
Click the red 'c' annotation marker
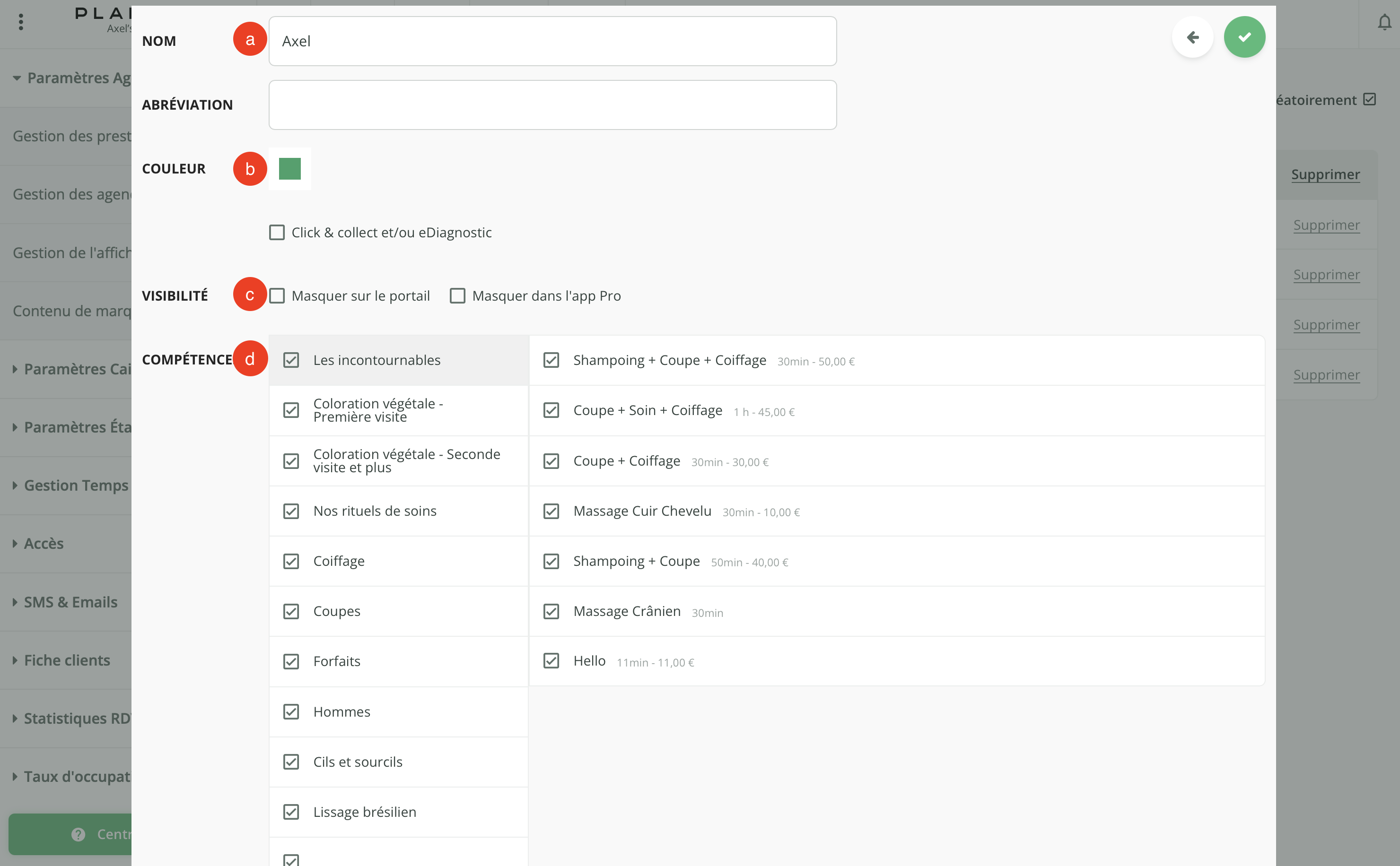point(250,294)
